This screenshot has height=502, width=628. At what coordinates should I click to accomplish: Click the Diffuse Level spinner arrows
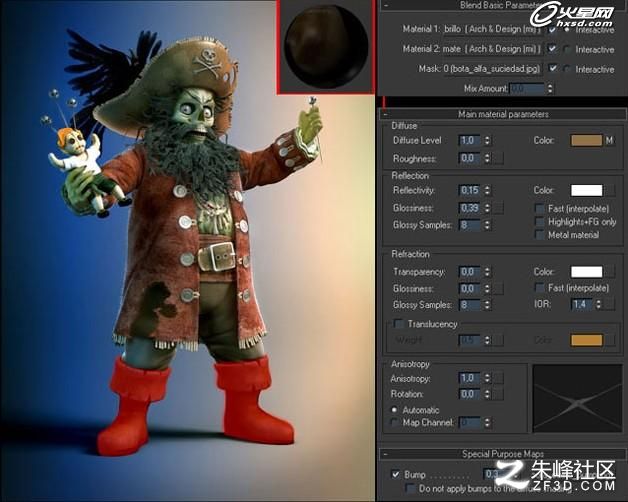pos(487,140)
